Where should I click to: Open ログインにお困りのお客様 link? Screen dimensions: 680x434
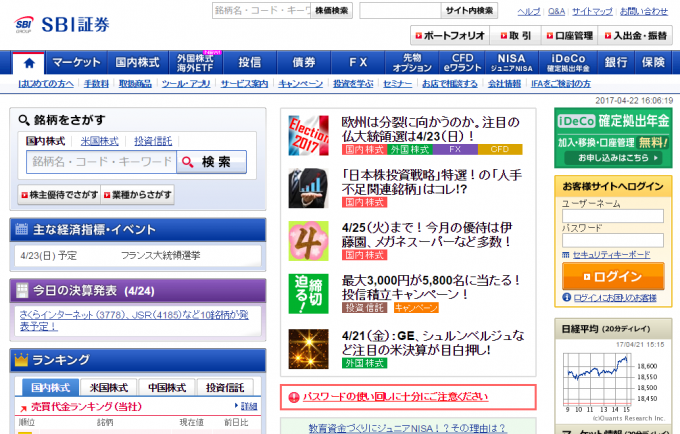point(615,298)
